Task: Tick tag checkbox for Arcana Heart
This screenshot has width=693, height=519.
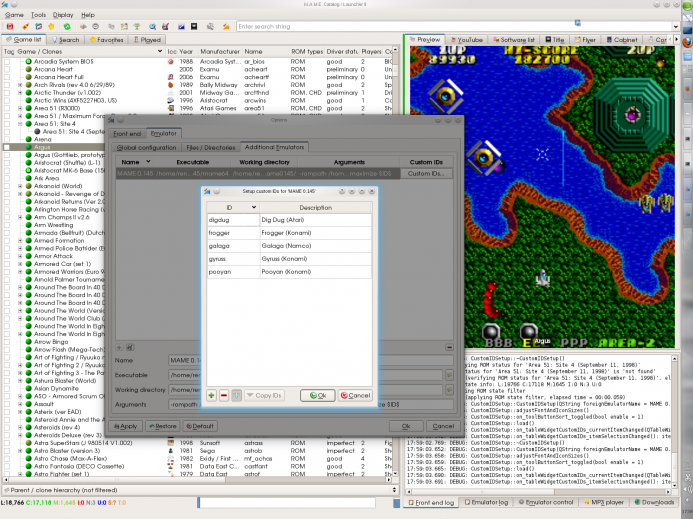Action: coord(7,69)
